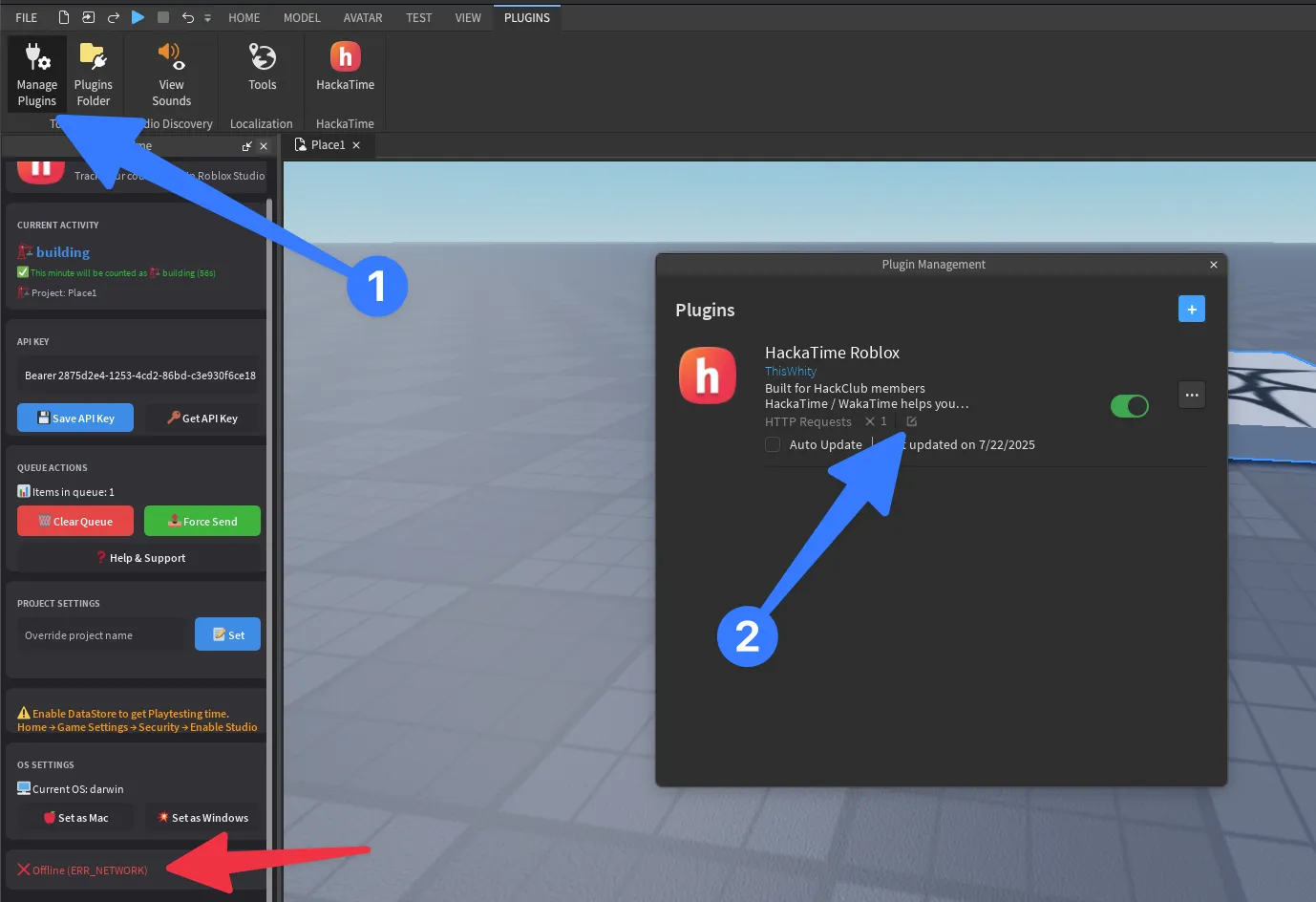Click the HackaTime Roblox plugin title
1316x902 pixels.
[832, 353]
